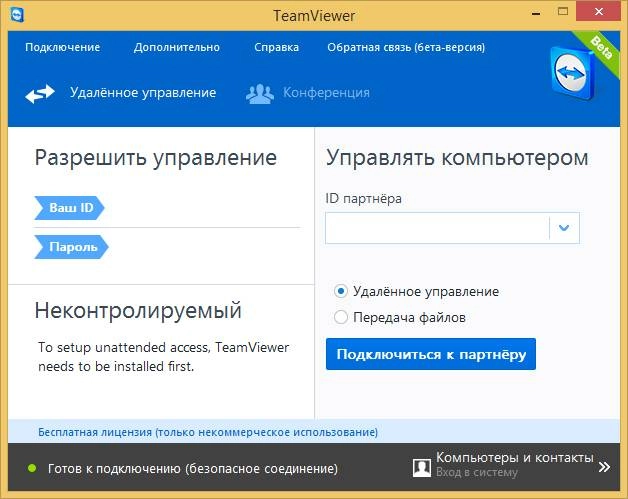This screenshot has width=628, height=499.
Task: Click Компьютеры и контакты label
Action: coord(515,457)
